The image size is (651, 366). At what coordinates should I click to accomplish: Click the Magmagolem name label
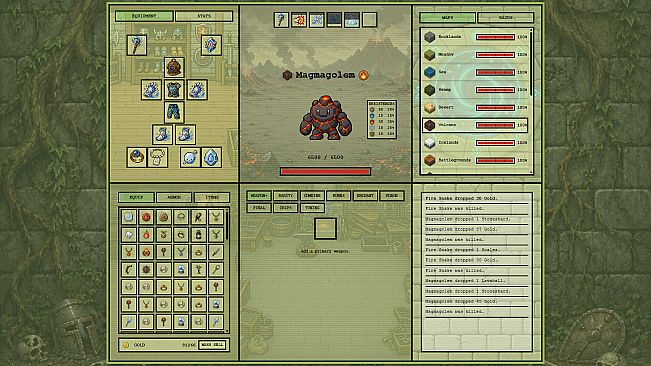325,75
